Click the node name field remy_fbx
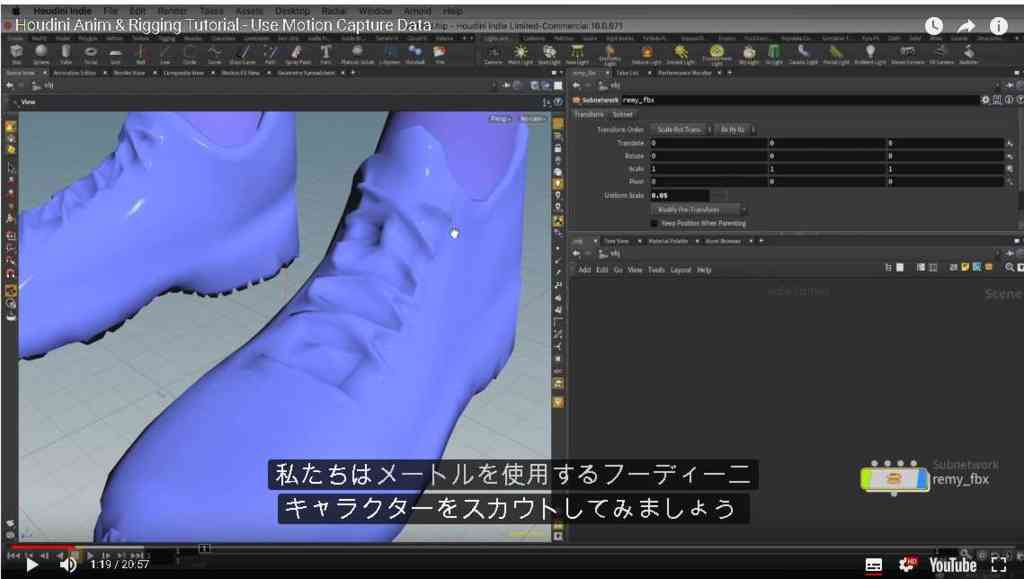The width and height of the screenshot is (1024, 579). tap(799, 100)
